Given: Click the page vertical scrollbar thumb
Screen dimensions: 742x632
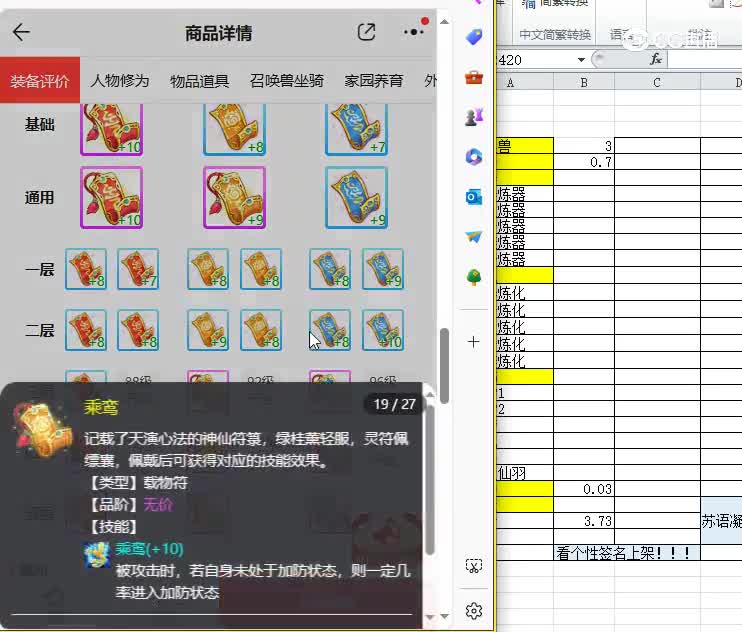Looking at the screenshot, I should [x=444, y=366].
